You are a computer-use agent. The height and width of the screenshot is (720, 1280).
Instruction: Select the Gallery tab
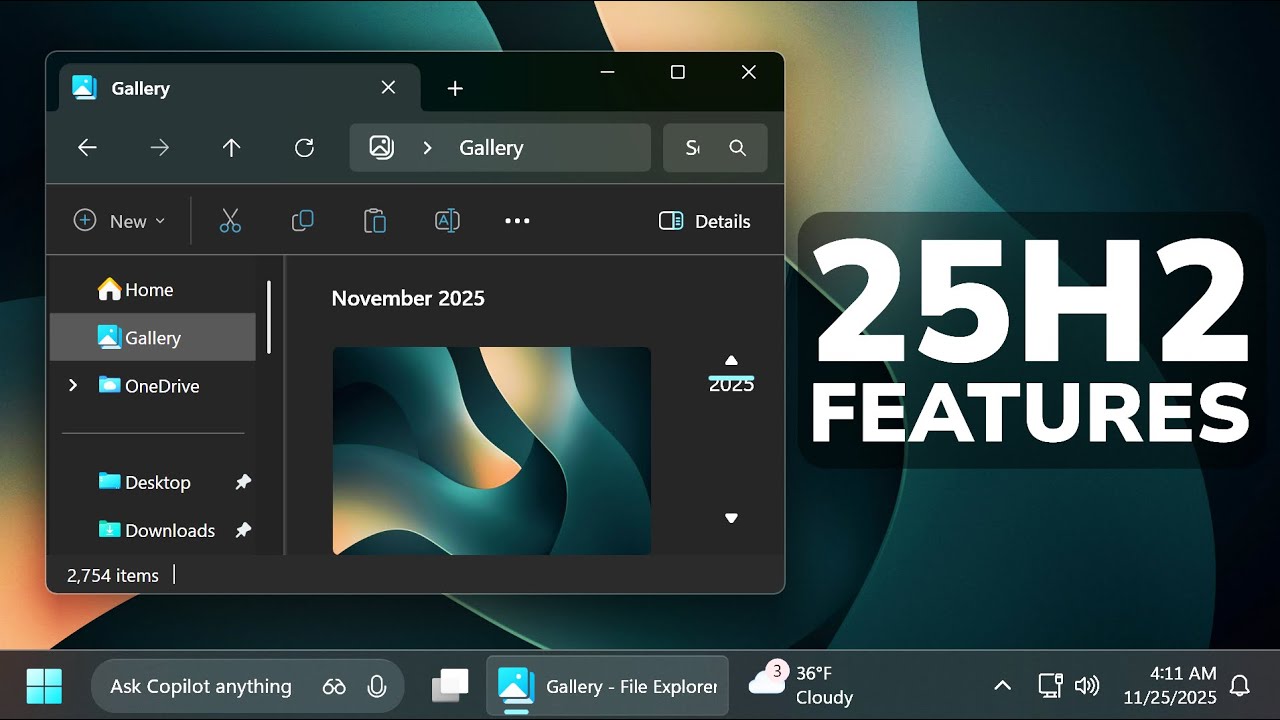point(240,88)
